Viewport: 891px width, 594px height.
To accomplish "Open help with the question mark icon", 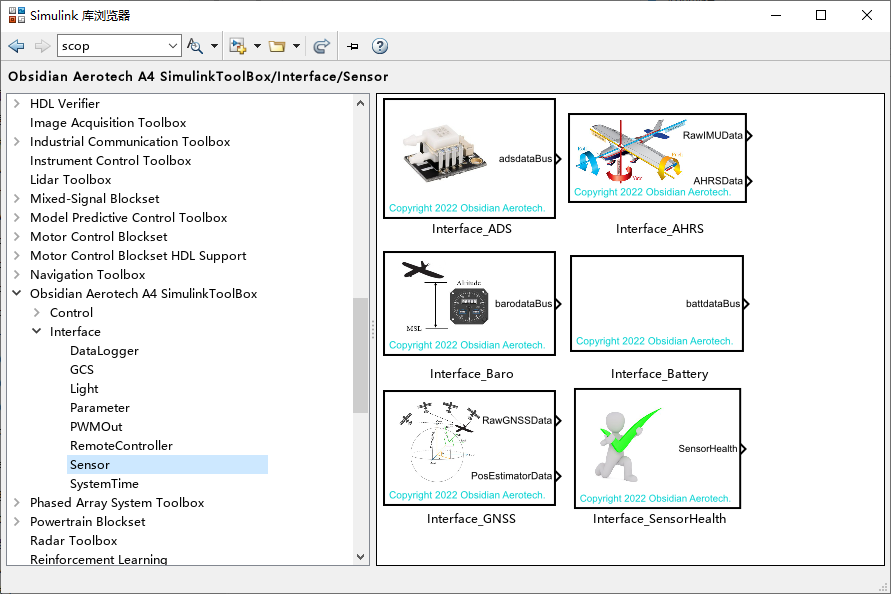I will pyautogui.click(x=380, y=46).
